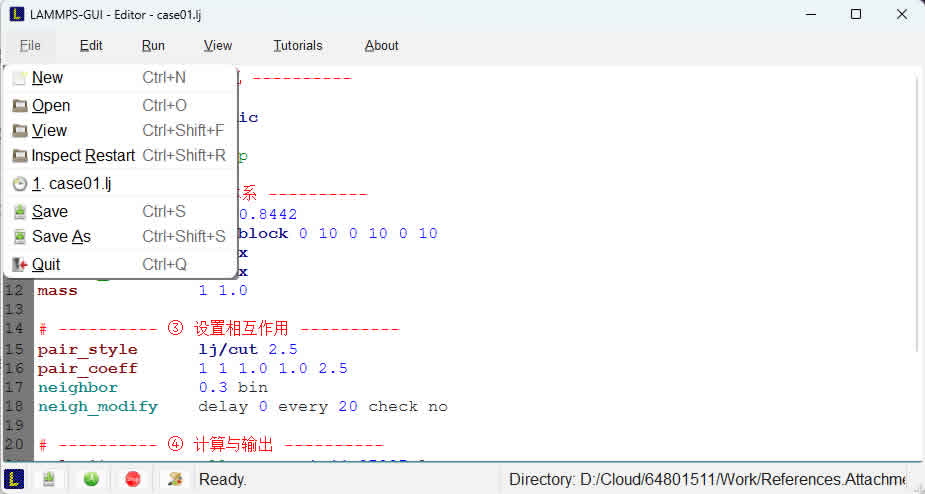The image size is (925, 494).
Task: Click the '0.8442' value in editor
Action: tap(268, 214)
